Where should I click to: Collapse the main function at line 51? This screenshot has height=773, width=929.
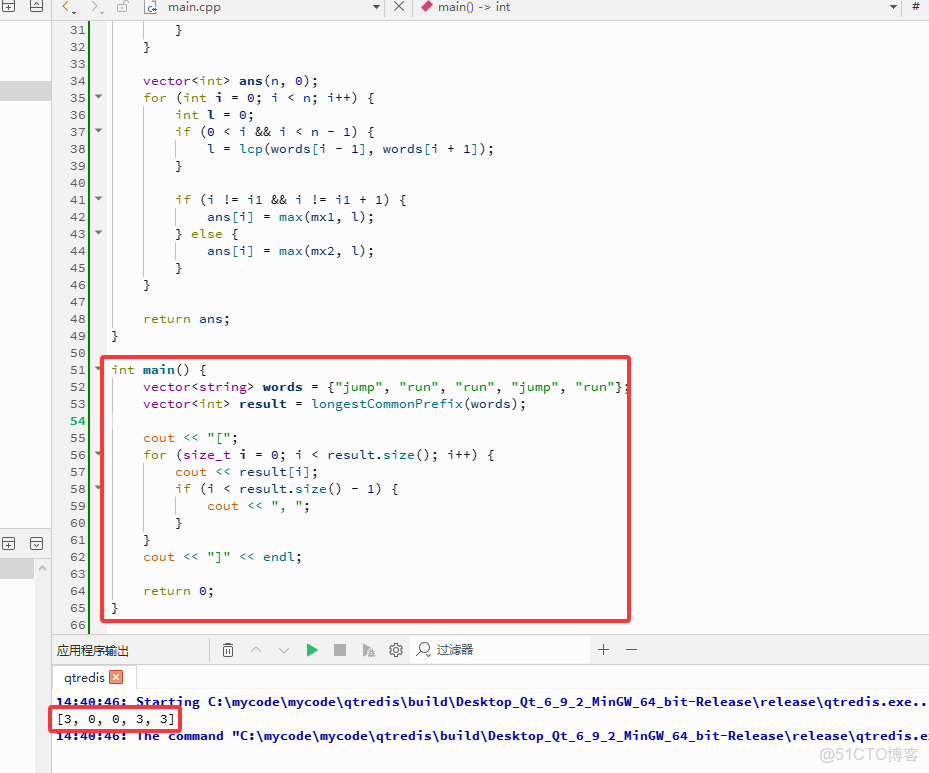tap(98, 368)
